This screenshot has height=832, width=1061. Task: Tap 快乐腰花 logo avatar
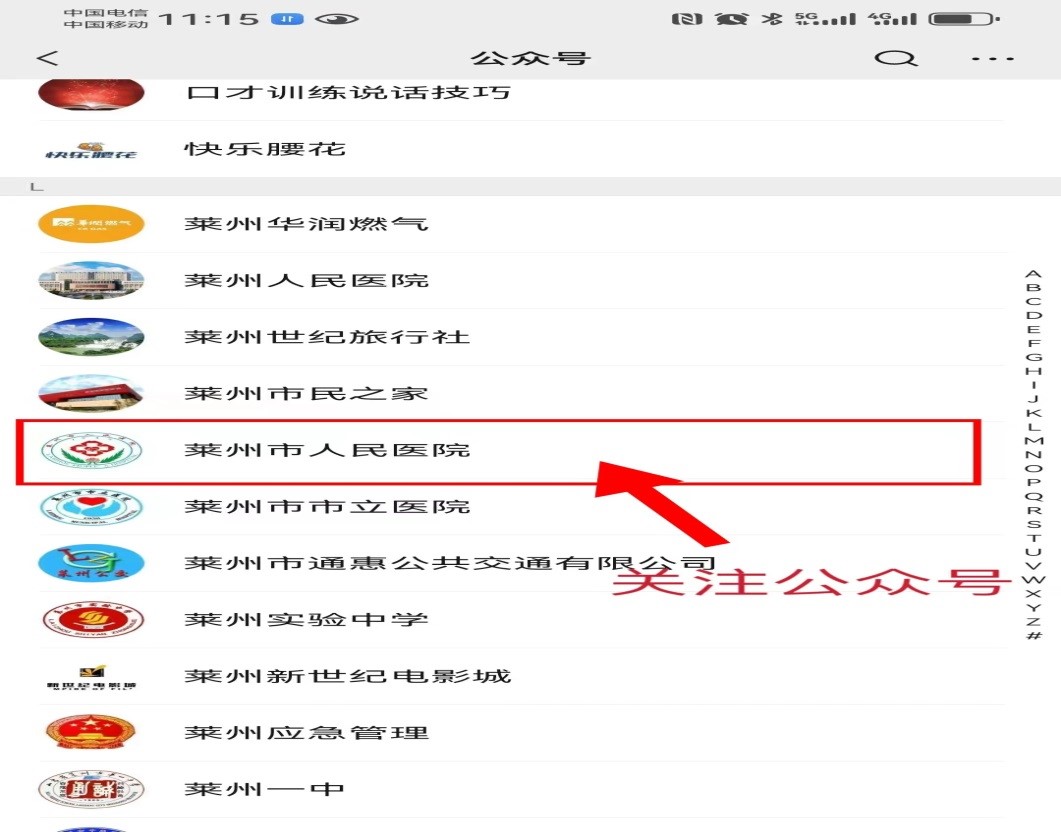91,150
